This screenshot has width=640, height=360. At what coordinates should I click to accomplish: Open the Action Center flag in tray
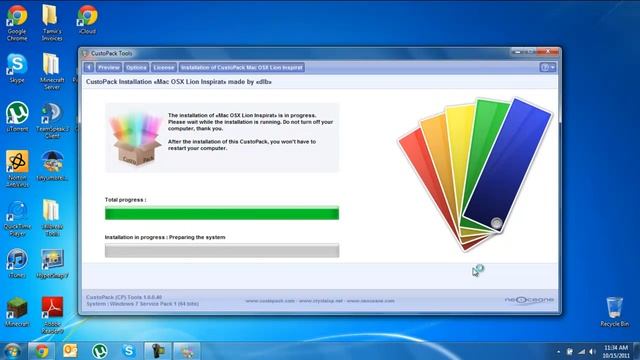pyautogui.click(x=569, y=351)
